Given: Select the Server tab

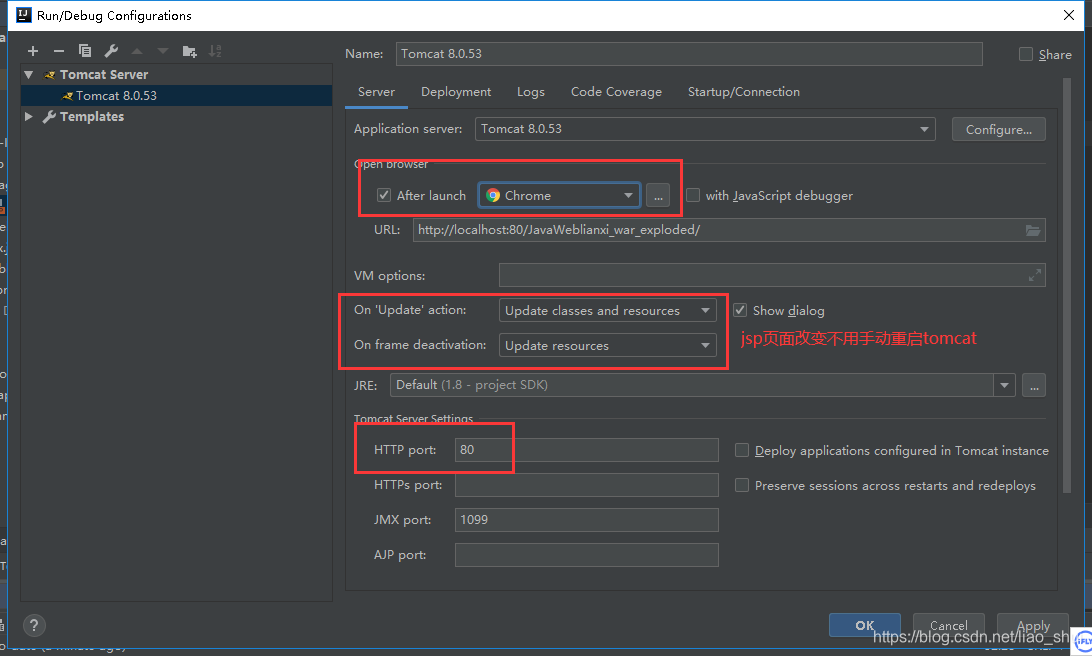Looking at the screenshot, I should pyautogui.click(x=376, y=92).
